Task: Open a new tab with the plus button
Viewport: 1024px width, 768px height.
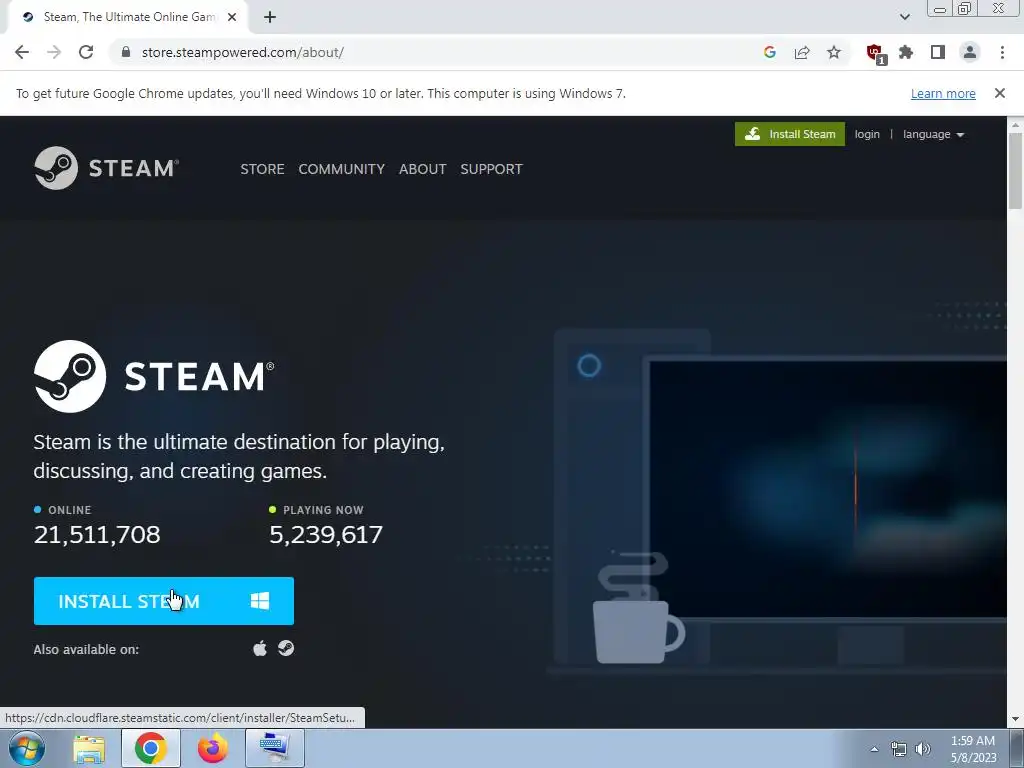Action: 270,17
